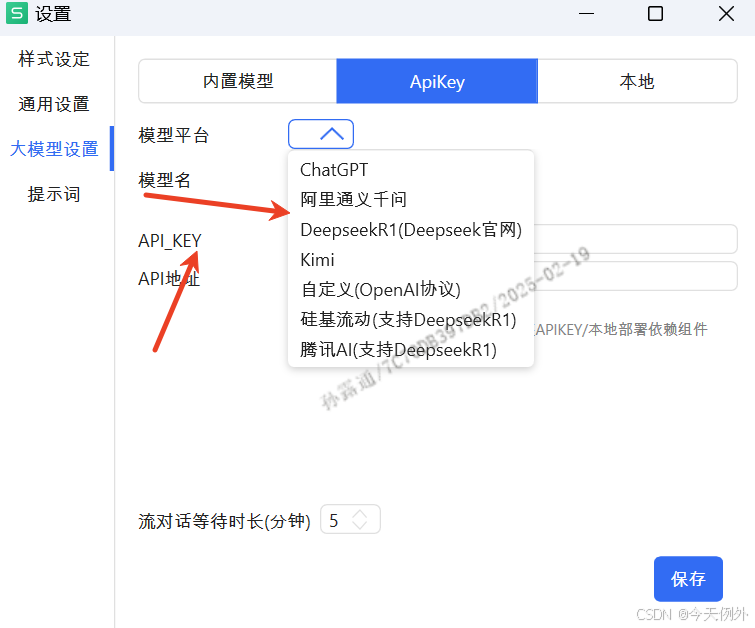The height and width of the screenshot is (628, 755).
Task: Save settings with the 保存 button
Action: click(x=688, y=579)
